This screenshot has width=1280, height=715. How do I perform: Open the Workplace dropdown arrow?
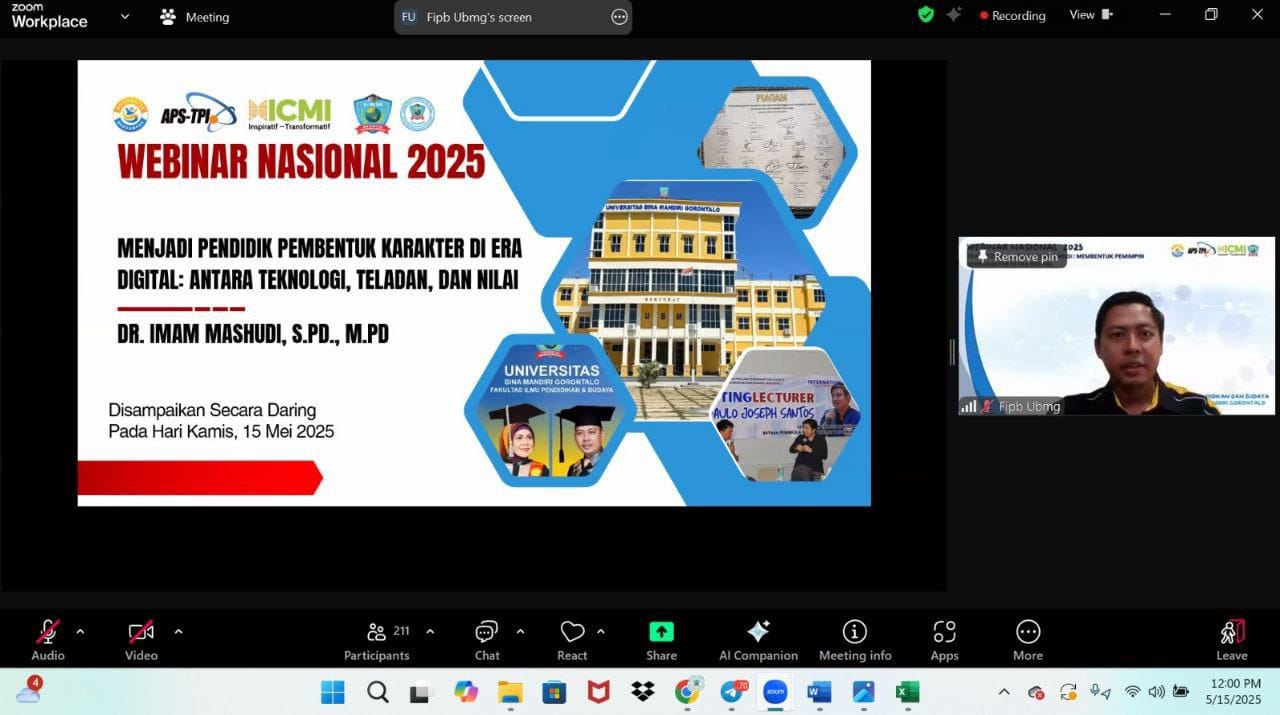pyautogui.click(x=124, y=17)
